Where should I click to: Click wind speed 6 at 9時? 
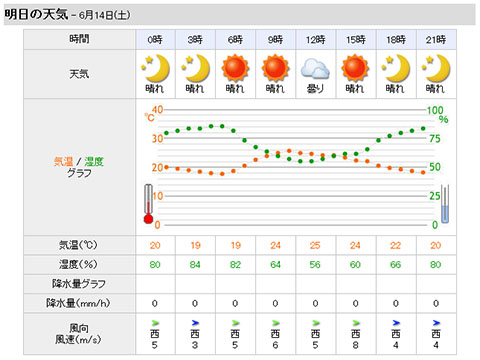point(275,345)
